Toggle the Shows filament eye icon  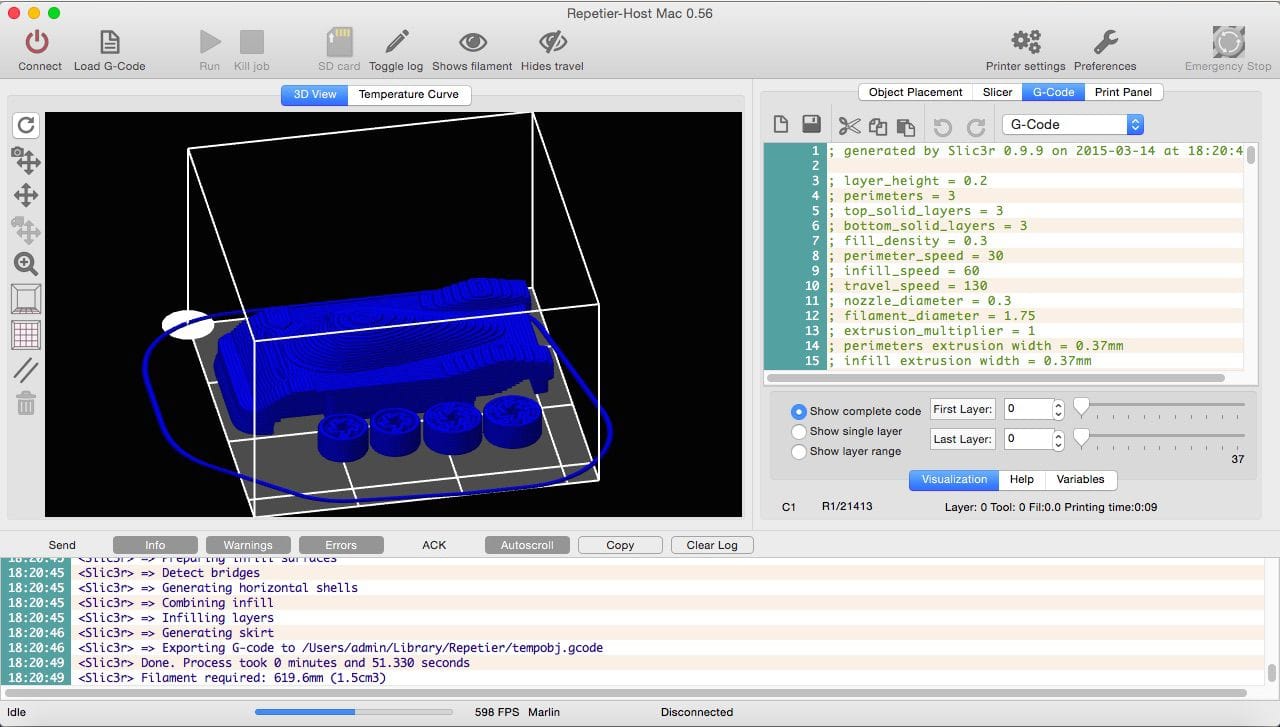(x=473, y=42)
